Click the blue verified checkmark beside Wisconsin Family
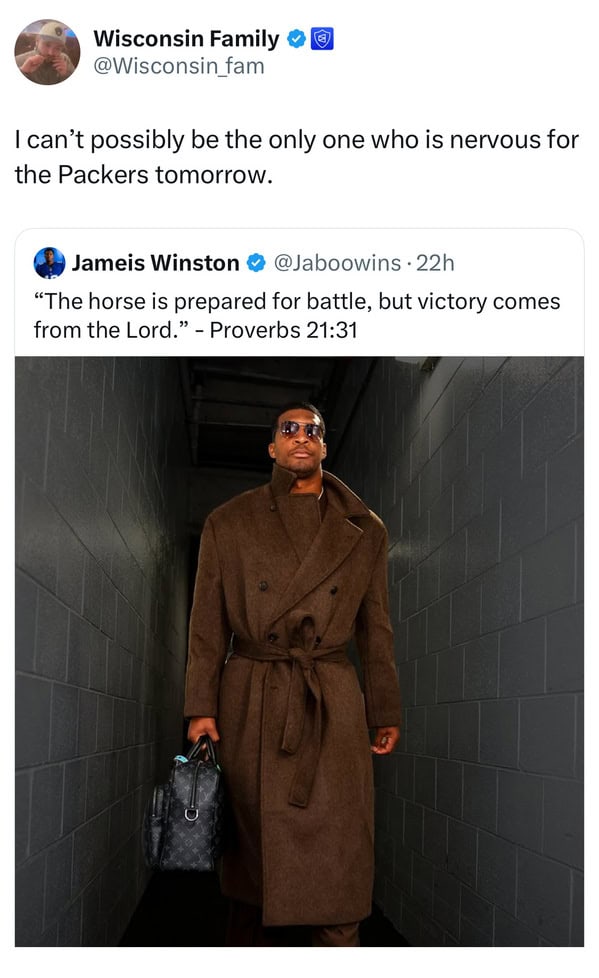Screen dimensions: 599x978 click(296, 39)
